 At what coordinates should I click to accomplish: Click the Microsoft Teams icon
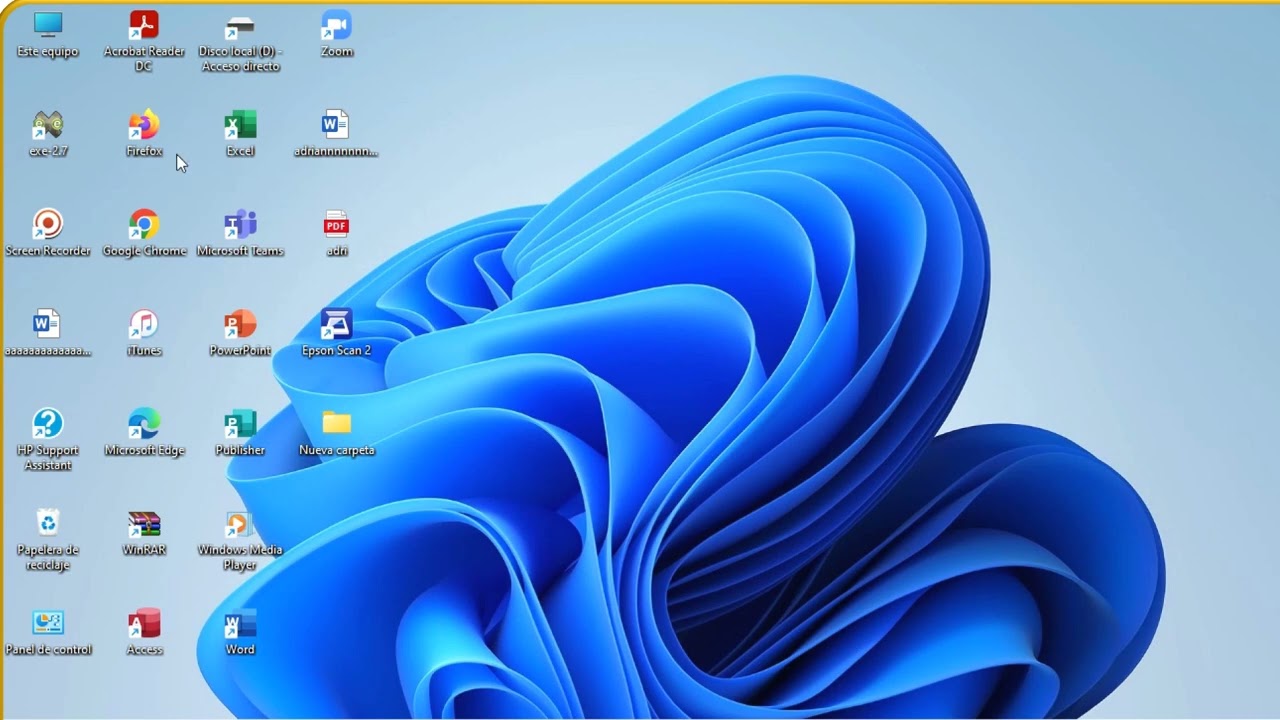point(240,233)
